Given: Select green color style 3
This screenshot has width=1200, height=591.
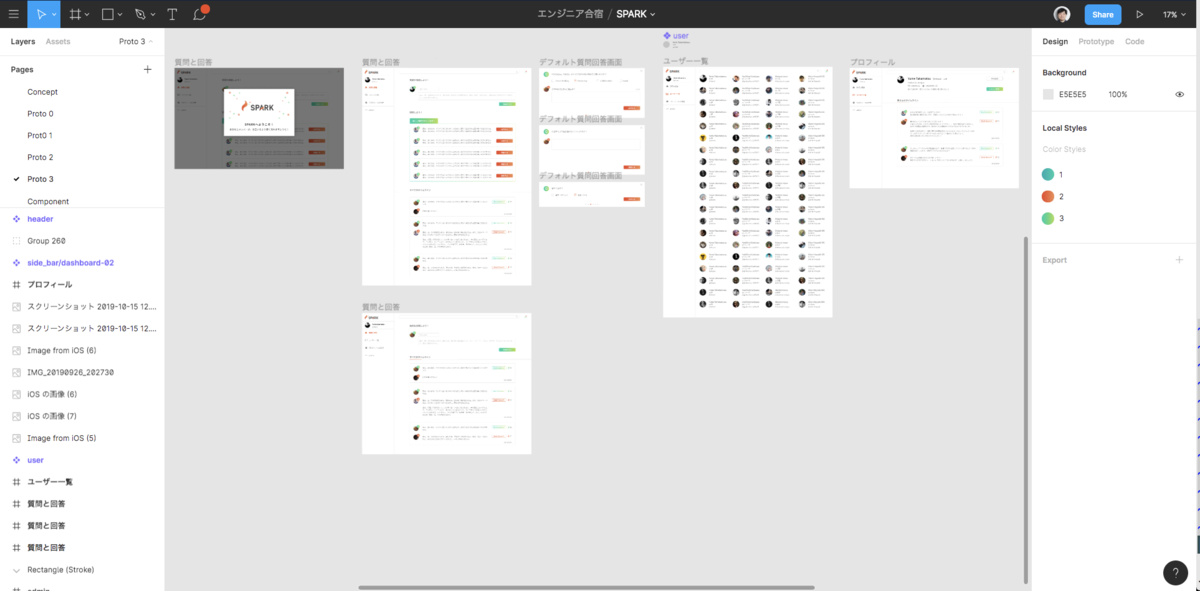Looking at the screenshot, I should [1048, 218].
